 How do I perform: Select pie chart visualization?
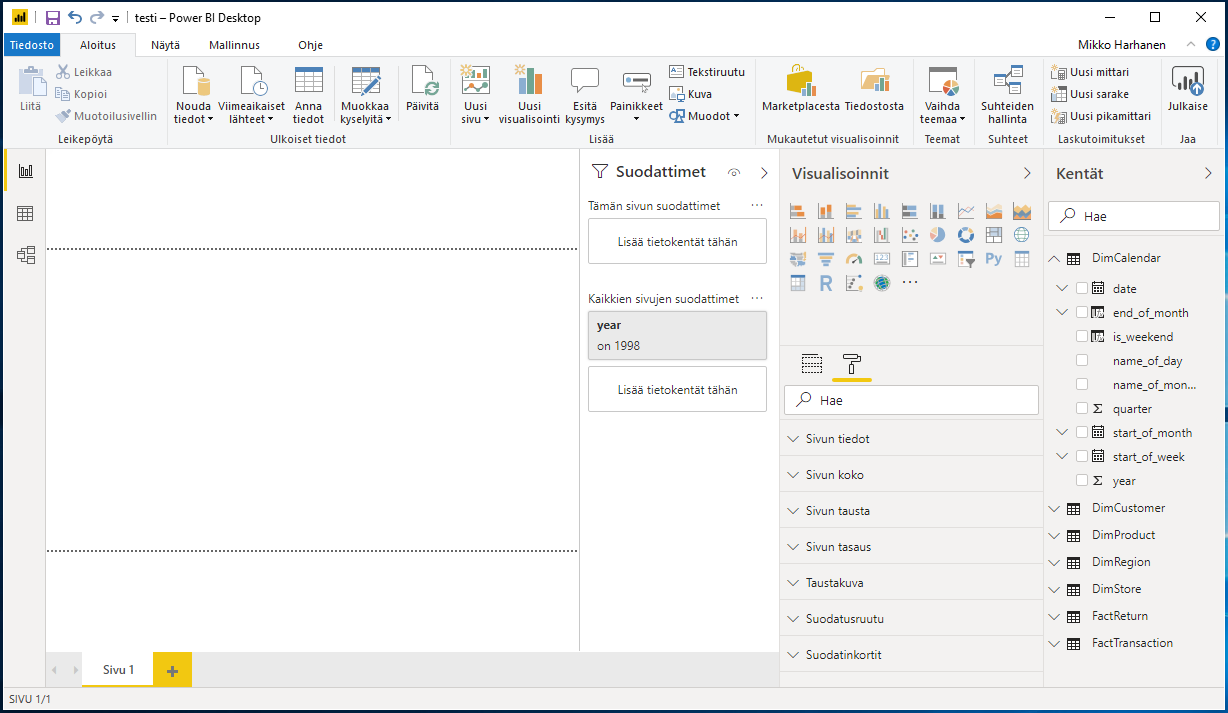(938, 235)
